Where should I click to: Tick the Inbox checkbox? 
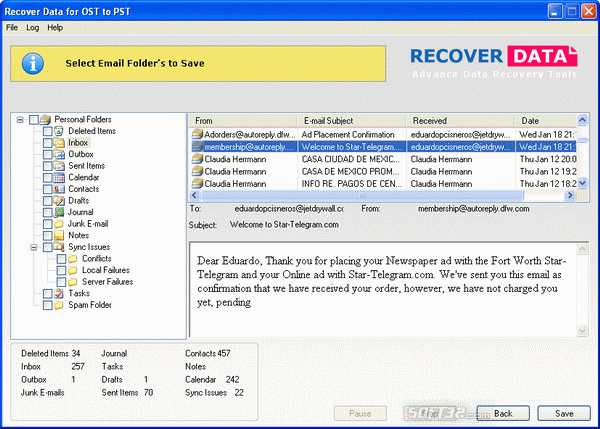[47, 143]
